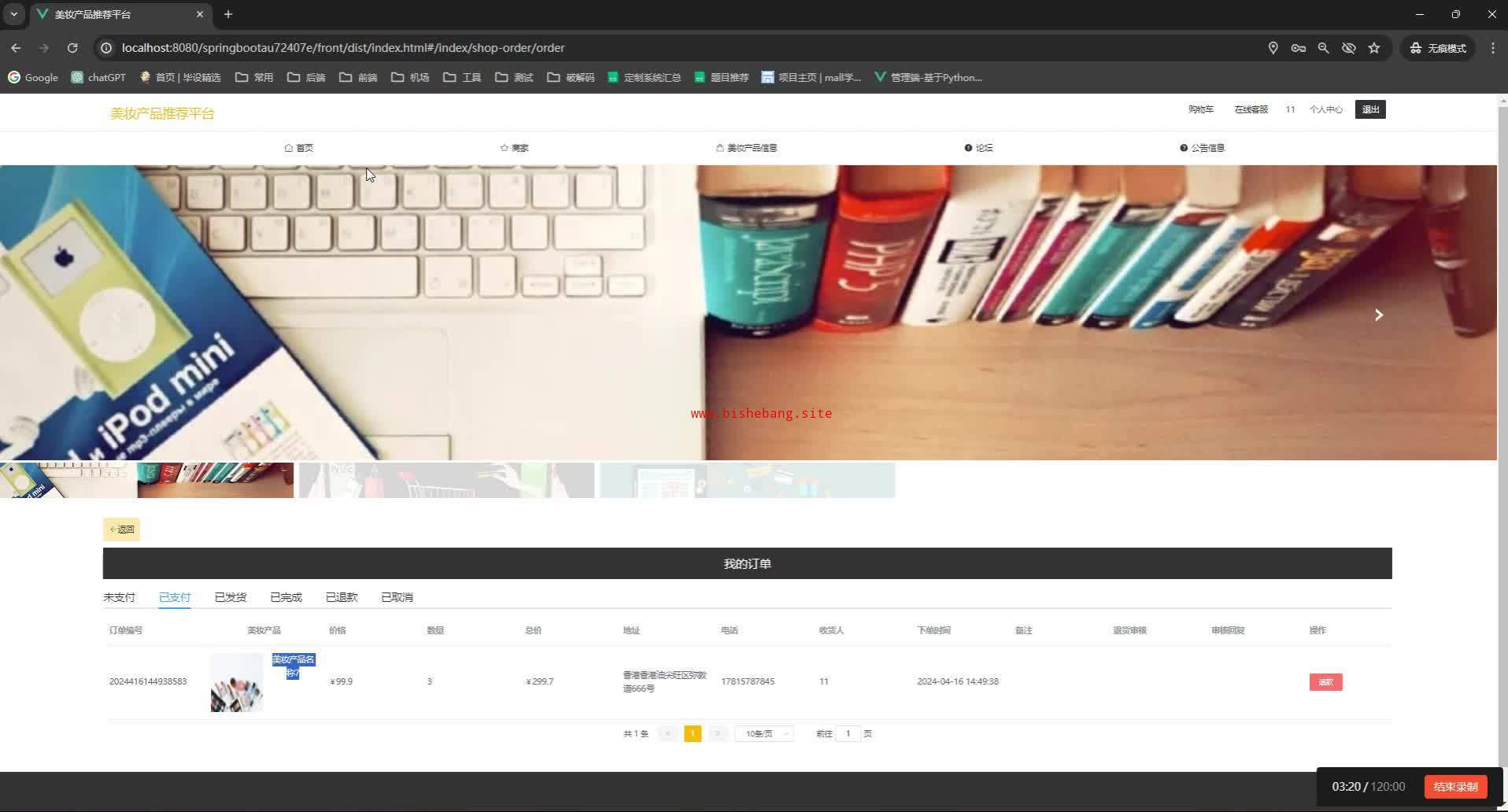
Task: Advance the banner carousel with right arrow
Action: 1378,315
